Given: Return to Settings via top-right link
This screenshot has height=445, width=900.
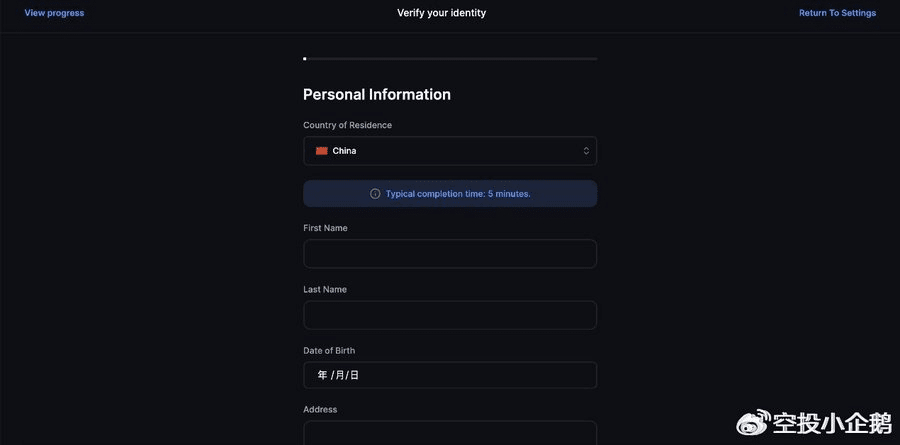Looking at the screenshot, I should [837, 13].
